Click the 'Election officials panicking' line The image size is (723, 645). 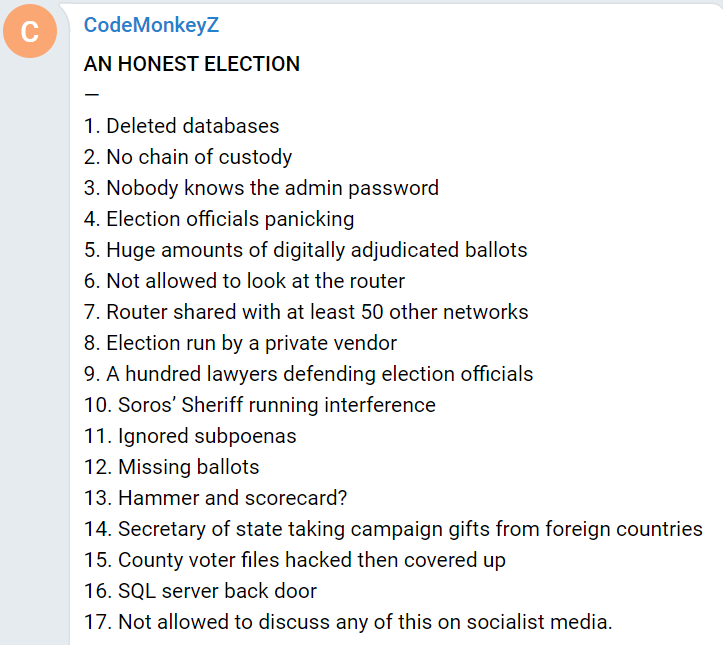coord(219,219)
